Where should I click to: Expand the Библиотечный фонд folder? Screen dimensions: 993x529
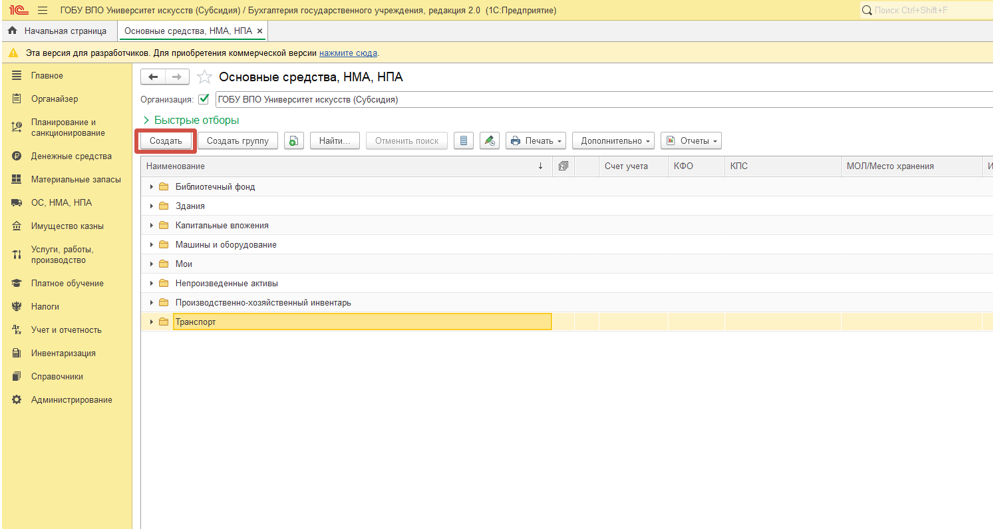point(151,187)
